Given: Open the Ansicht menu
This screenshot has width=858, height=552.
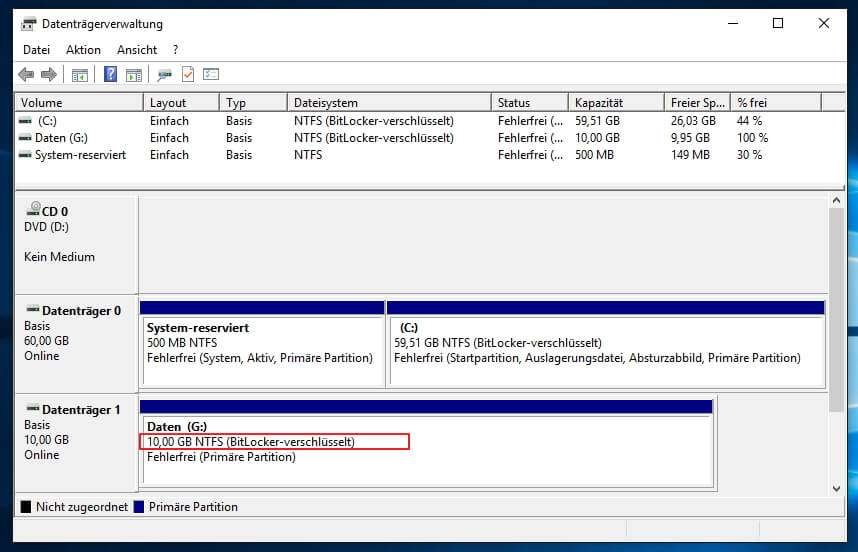Looking at the screenshot, I should pyautogui.click(x=137, y=50).
